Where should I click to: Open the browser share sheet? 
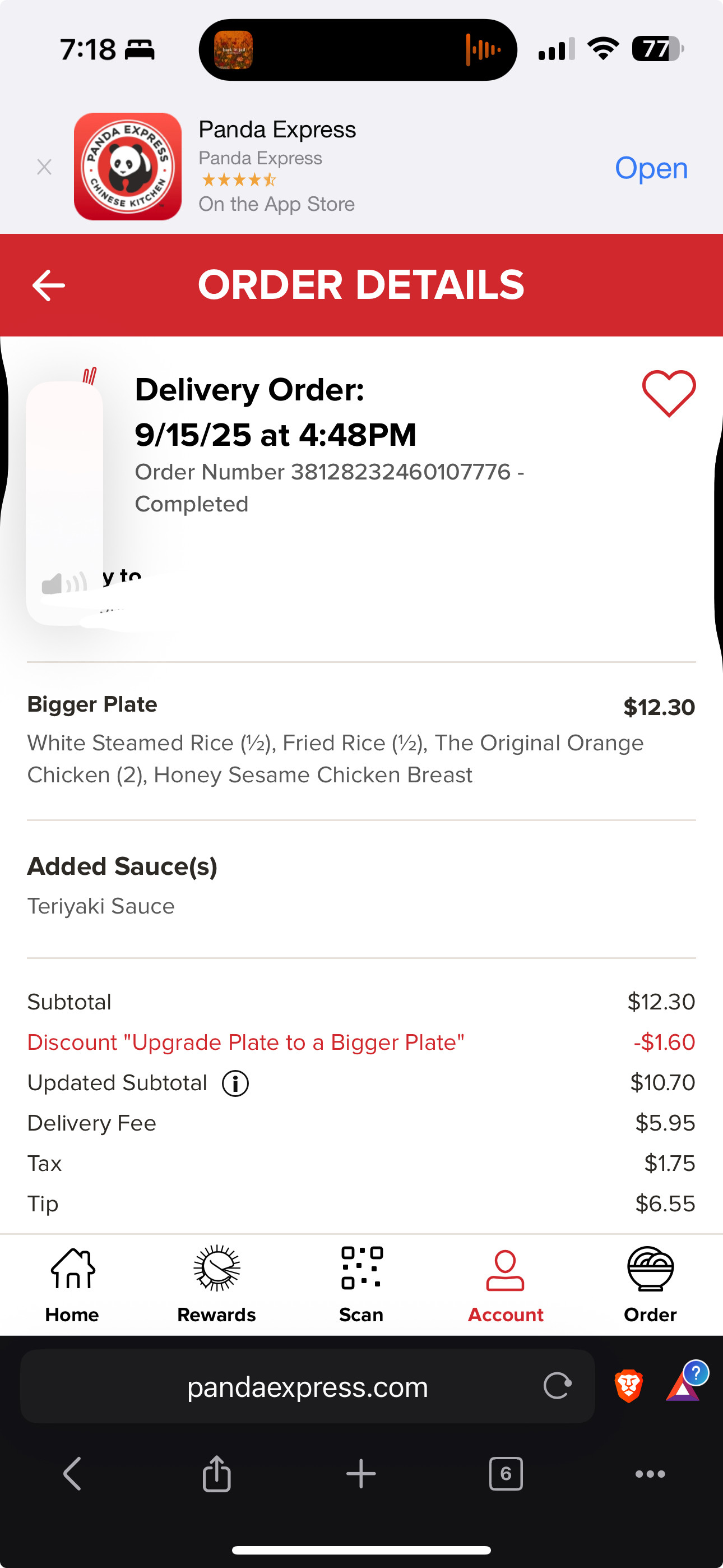217,1474
